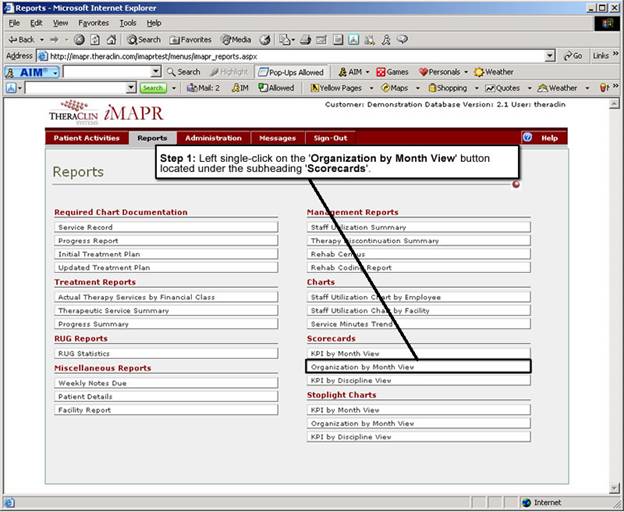
Task: Click the Go button beside the address bar
Action: tap(573, 56)
